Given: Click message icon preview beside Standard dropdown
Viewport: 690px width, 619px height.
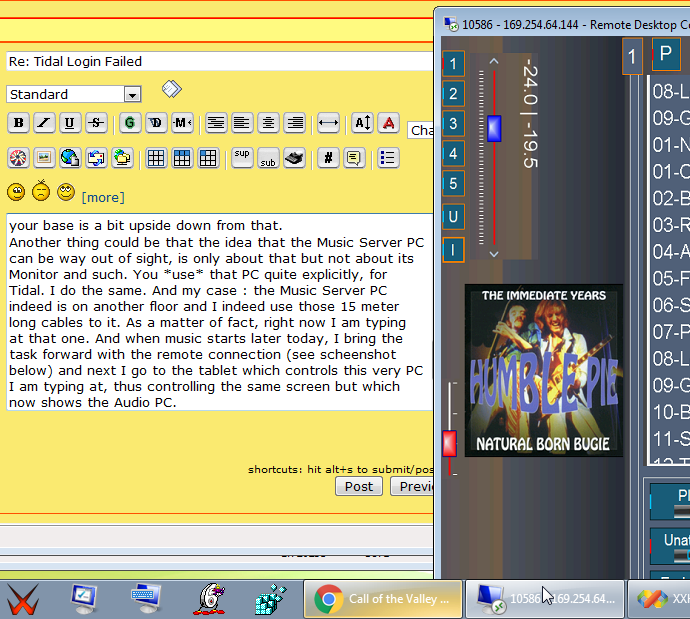Looking at the screenshot, I should pos(172,89).
